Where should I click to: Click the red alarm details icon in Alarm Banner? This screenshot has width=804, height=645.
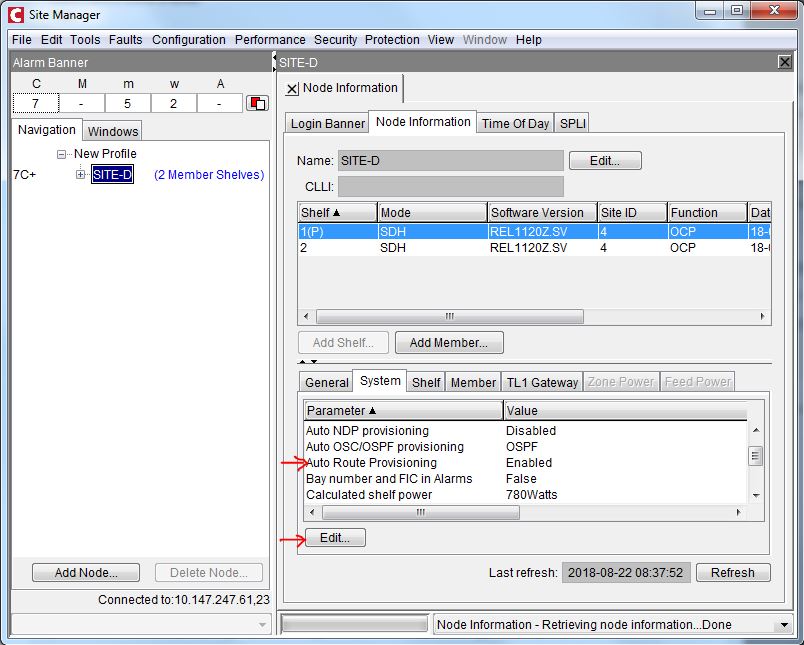coord(257,103)
